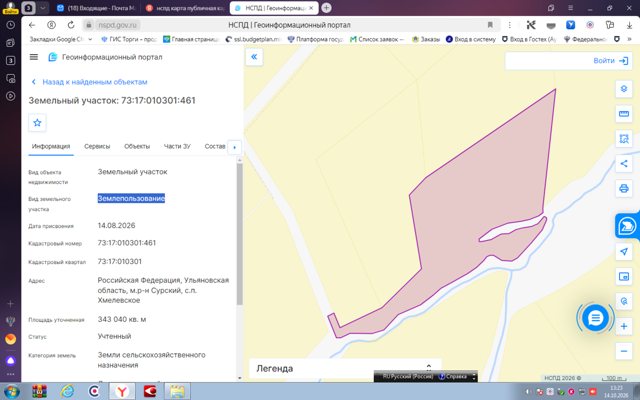Open the history clock icon in sidebar

pos(11,25)
